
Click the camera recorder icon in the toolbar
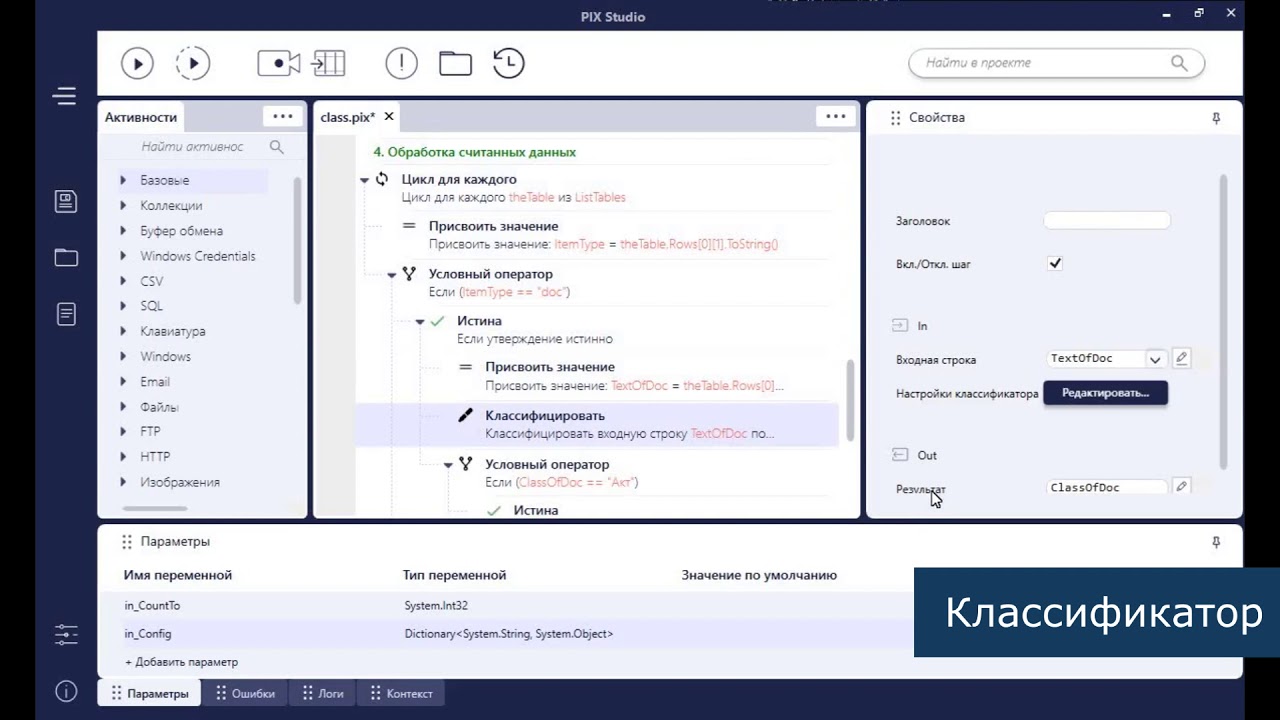(278, 63)
